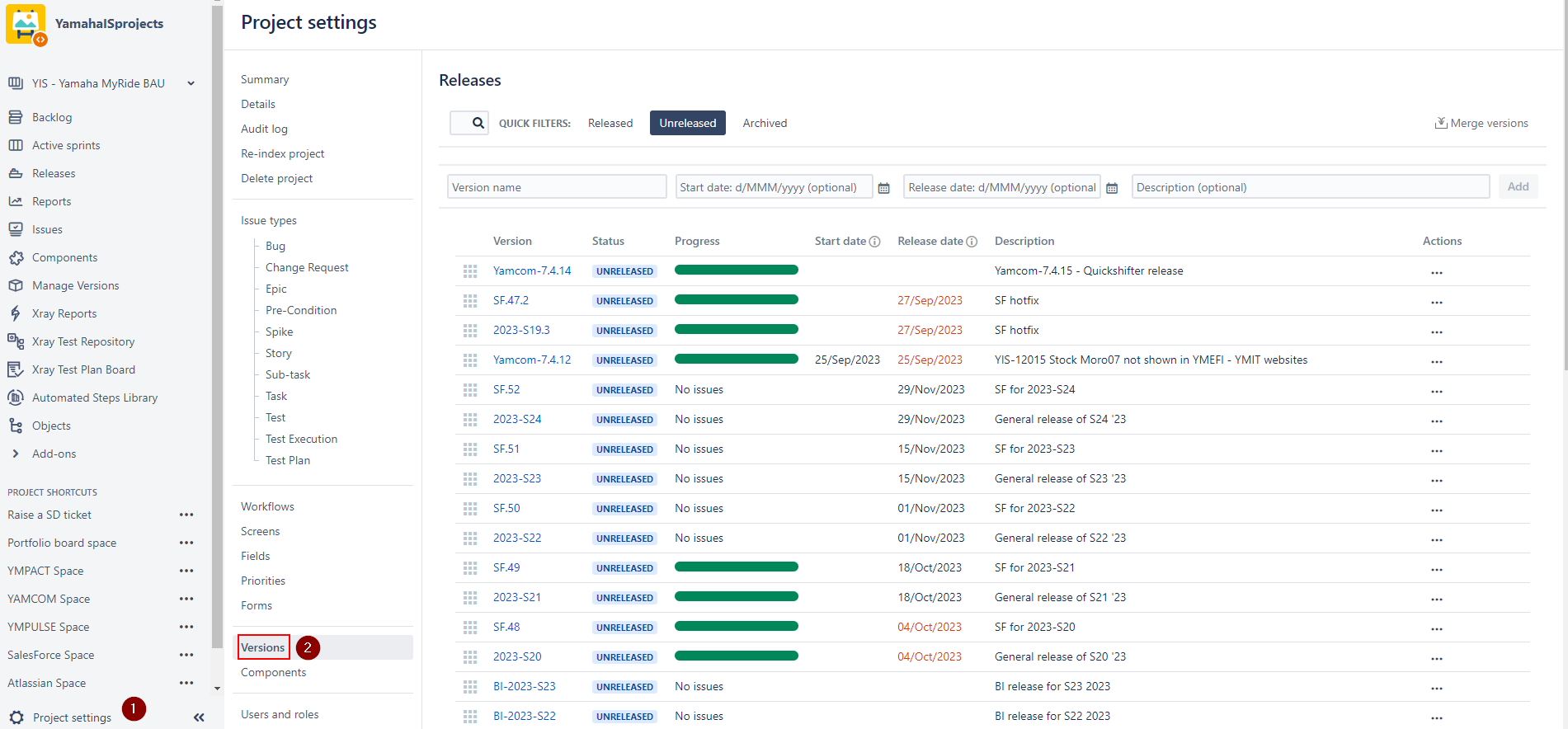This screenshot has height=729, width=1568.
Task: Open options for Raise a SD ticket shortcut
Action: coord(186,515)
